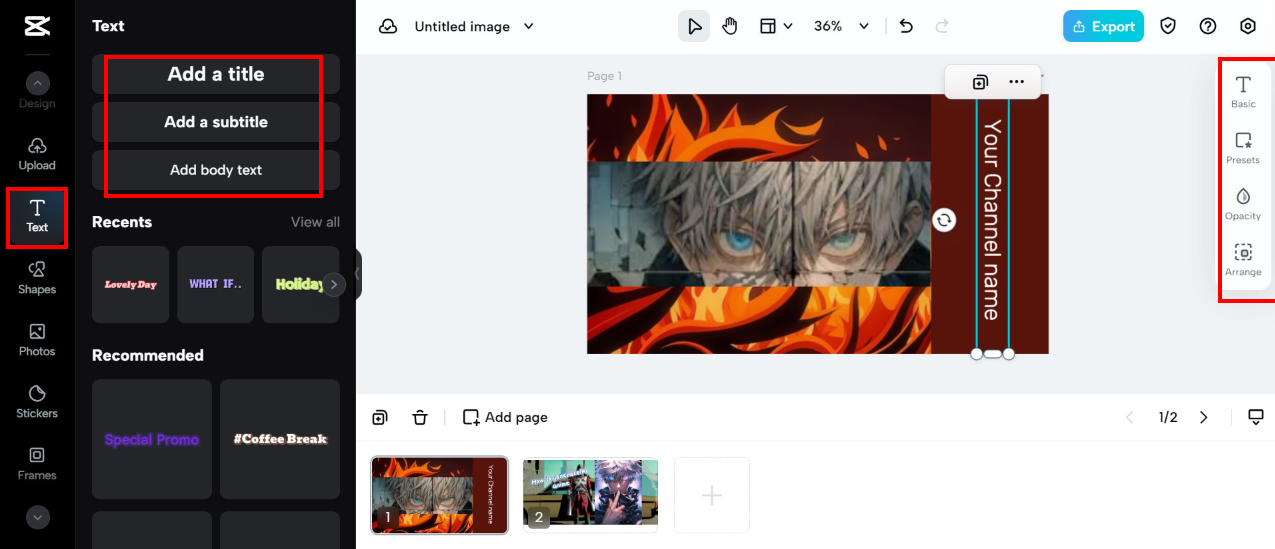
Task: Show next recent text styles arrow
Action: tap(334, 285)
